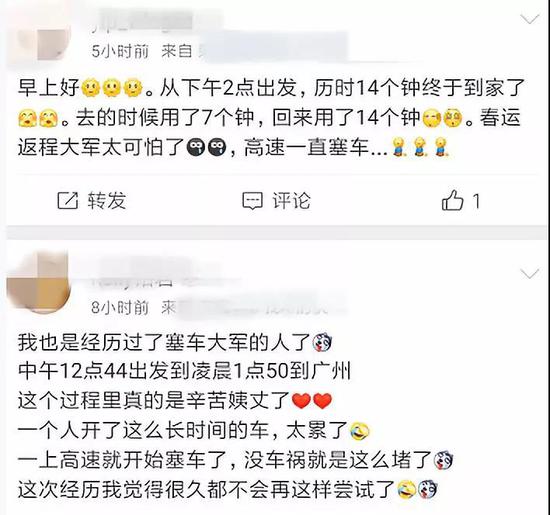
Task: Expand the second post's chevron options menu
Action: tap(530, 274)
